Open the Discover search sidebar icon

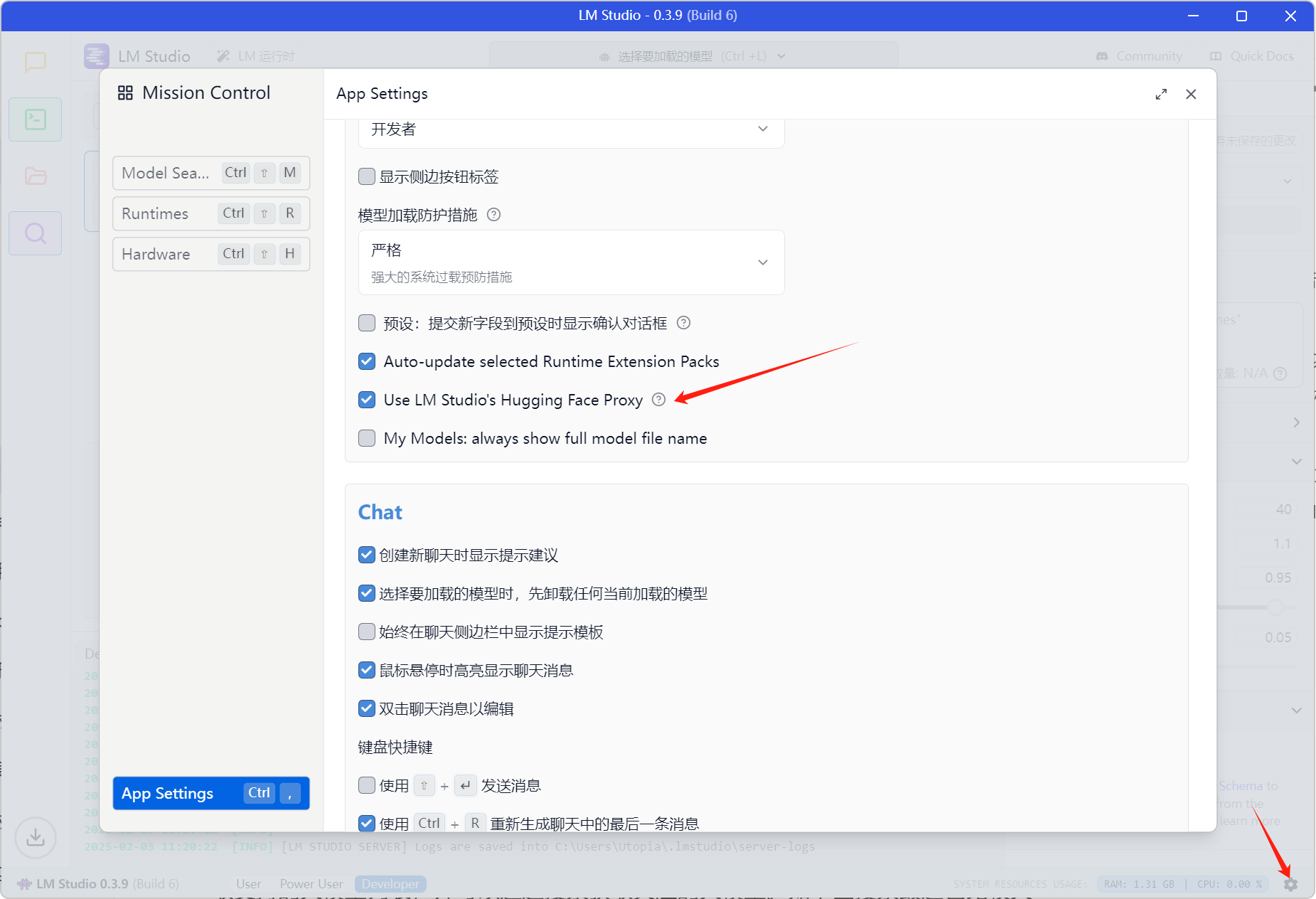coord(36,233)
